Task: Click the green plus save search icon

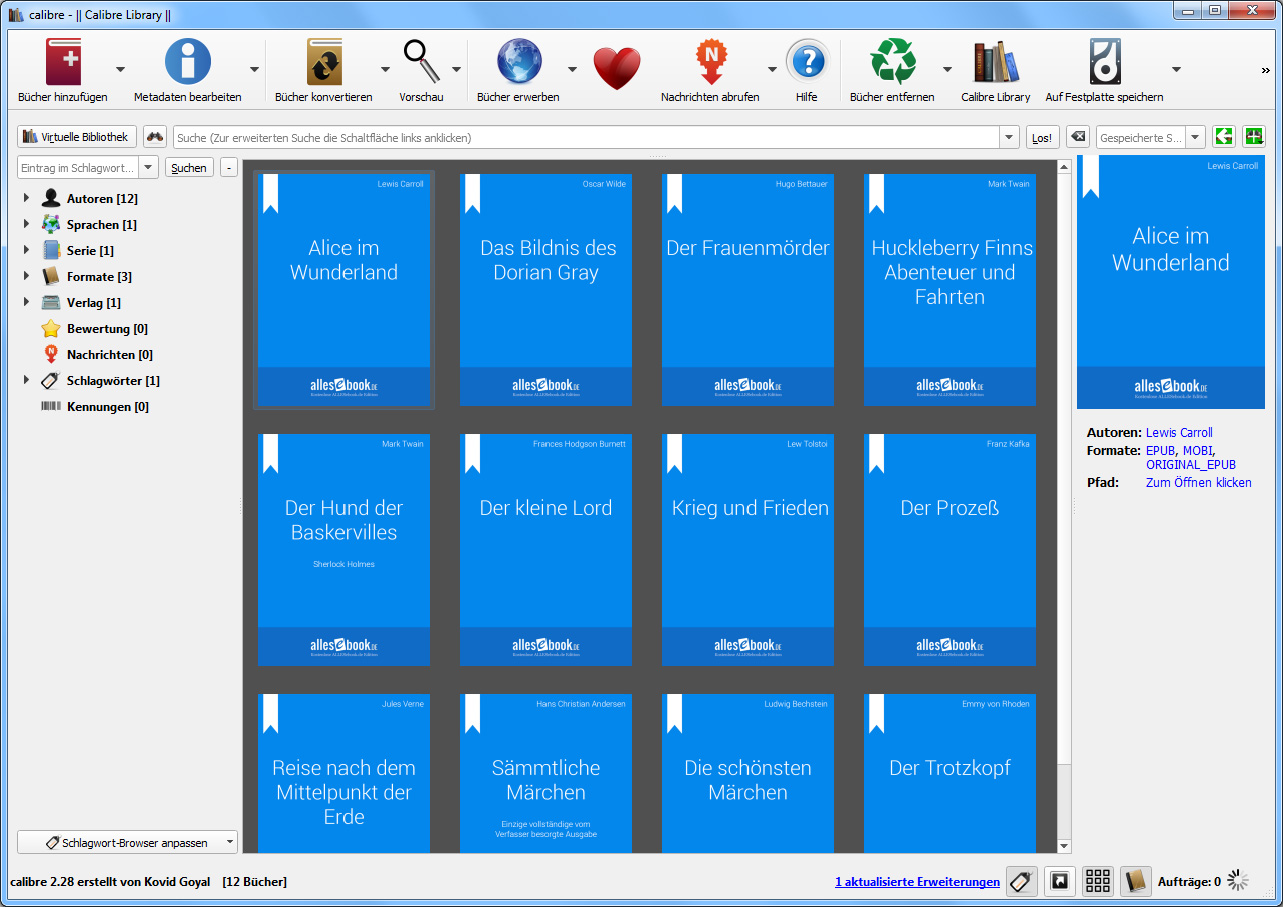Action: click(1253, 137)
